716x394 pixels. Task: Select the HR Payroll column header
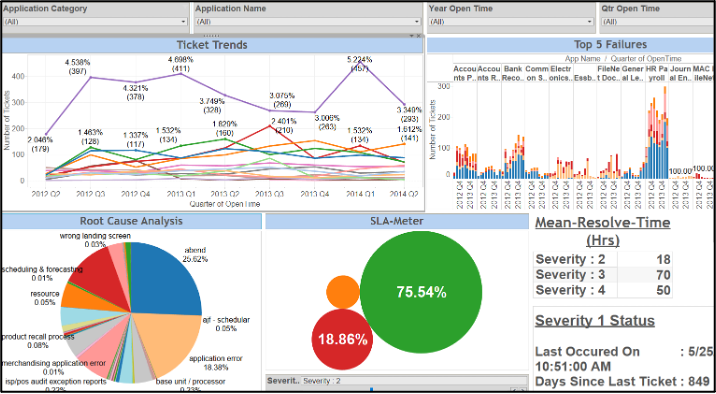pyautogui.click(x=657, y=73)
